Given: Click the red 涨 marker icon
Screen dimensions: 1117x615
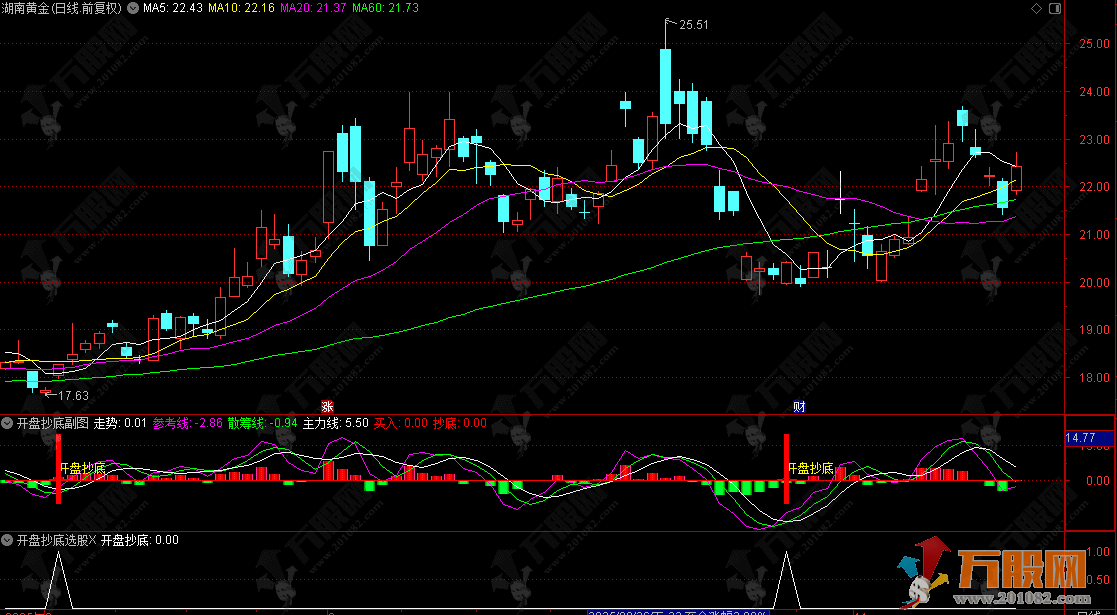Looking at the screenshot, I should coord(326,406).
